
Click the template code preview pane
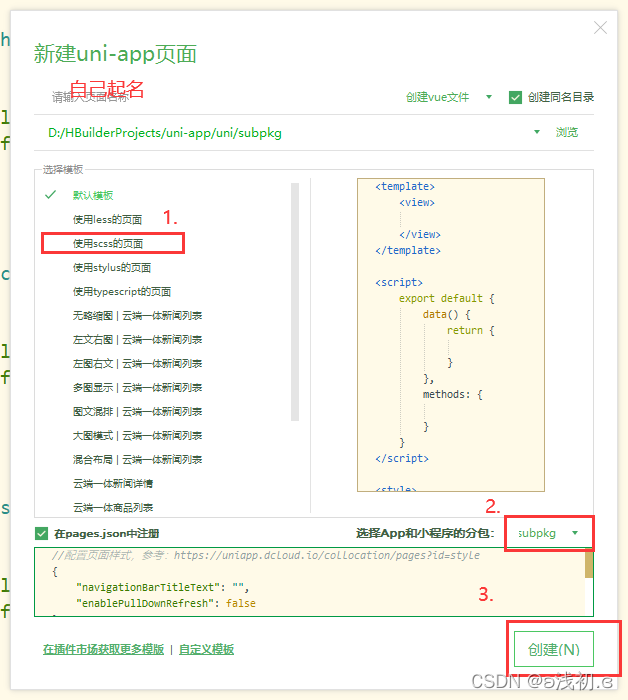pyautogui.click(x=451, y=335)
